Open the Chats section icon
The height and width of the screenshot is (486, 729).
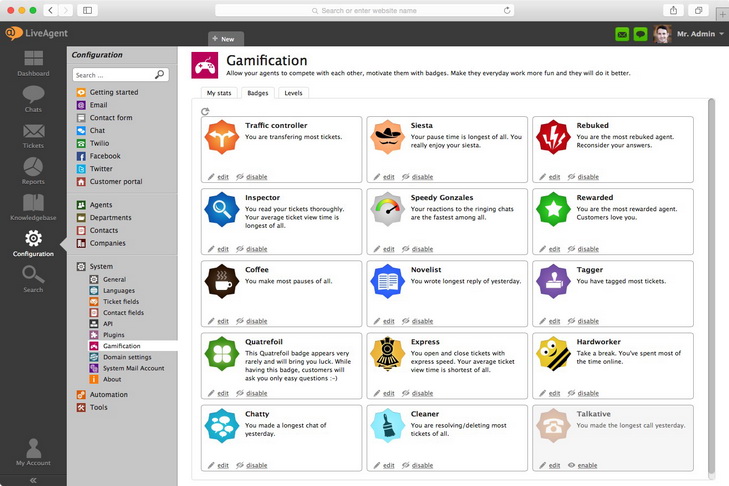[33, 94]
